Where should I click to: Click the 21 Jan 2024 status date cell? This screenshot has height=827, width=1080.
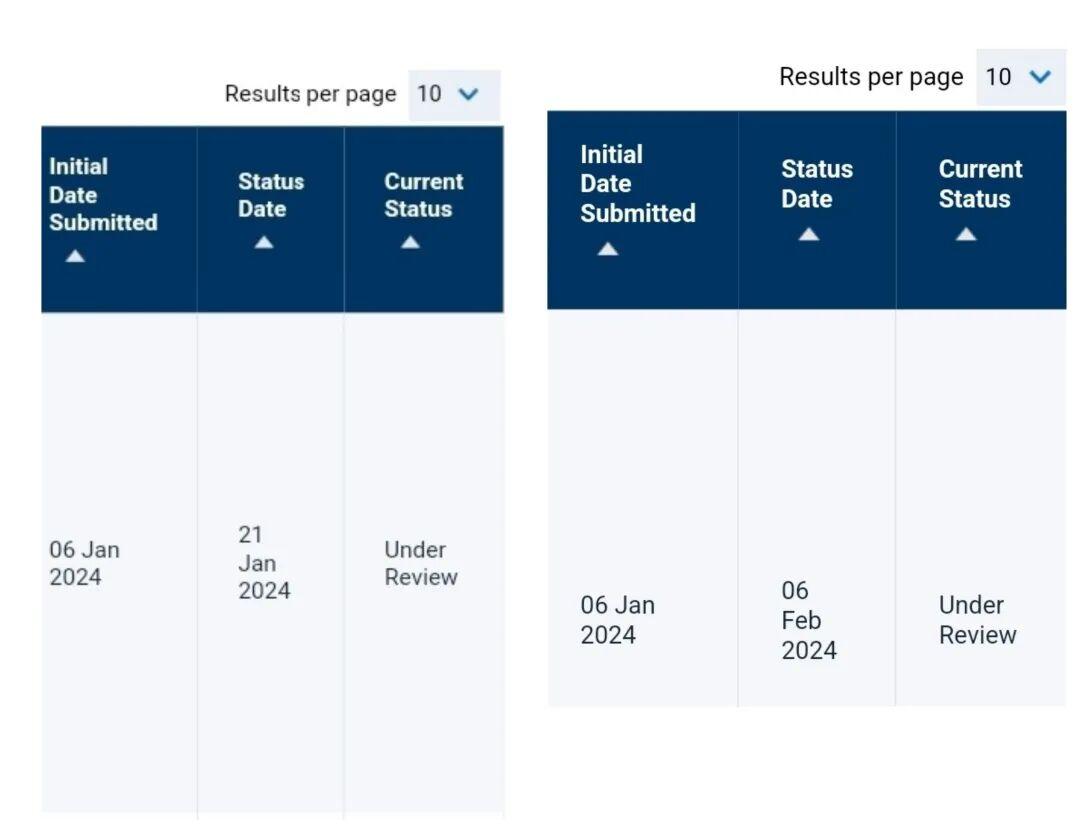pos(264,563)
